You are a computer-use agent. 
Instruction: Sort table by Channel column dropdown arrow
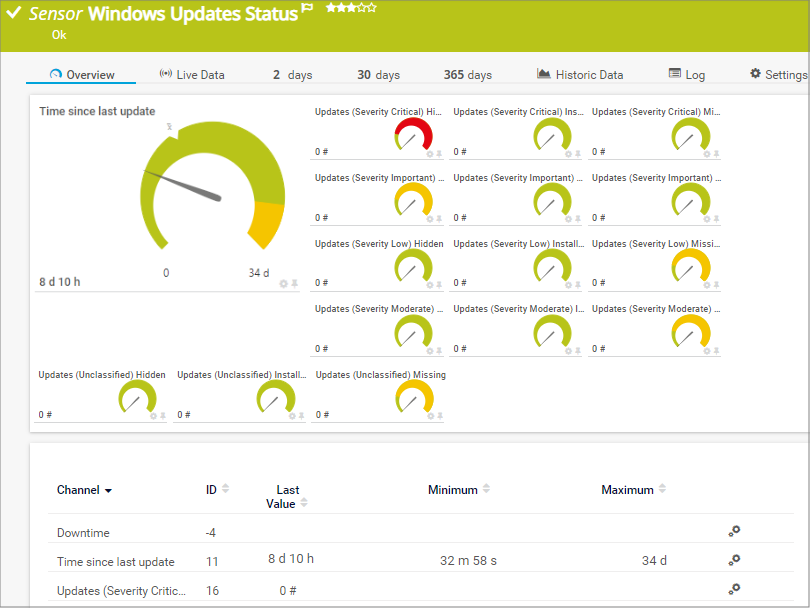pos(108,491)
